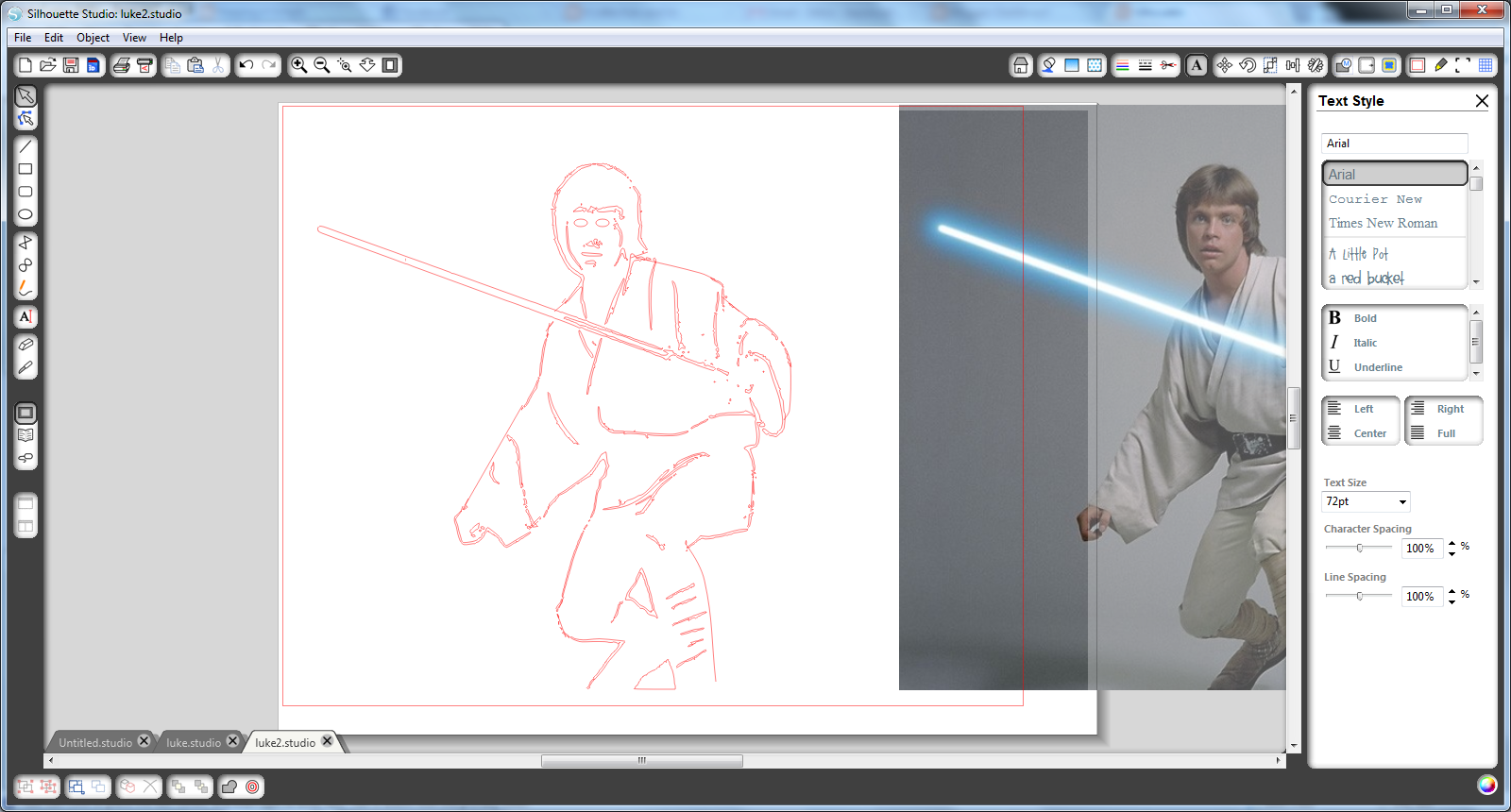Screen dimensions: 1511x812
Task: Close the Untitled.studio tab
Action: point(144,741)
